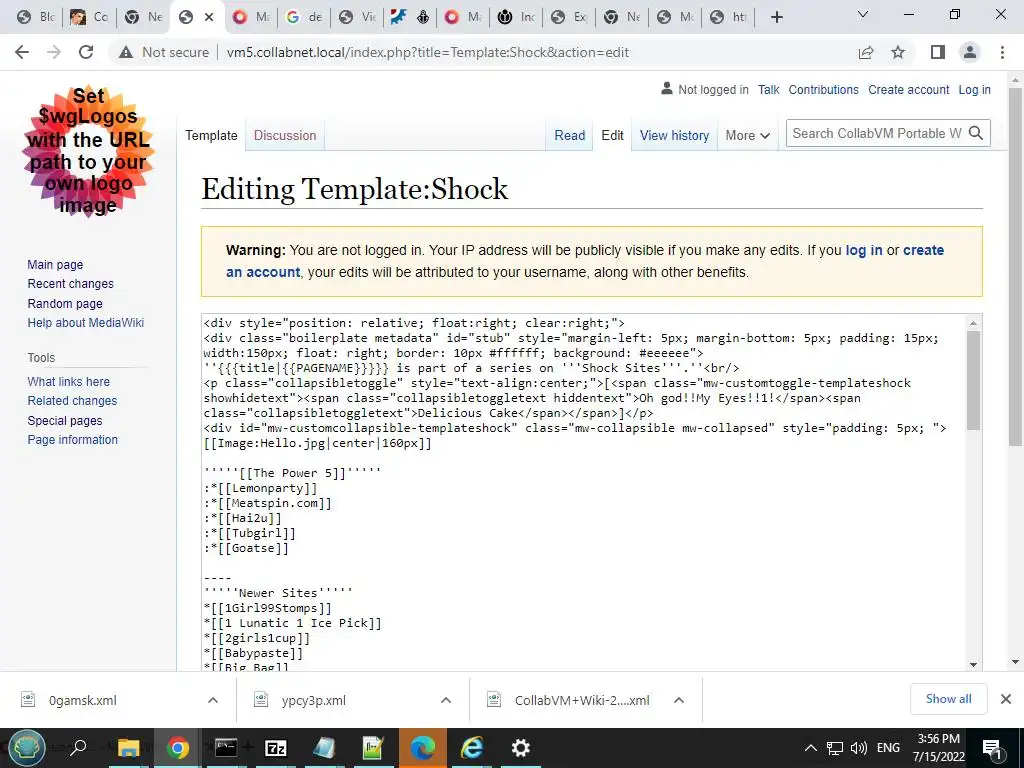This screenshot has height=768, width=1024.
Task: Click the Not secure warning icon
Action: [x=126, y=52]
